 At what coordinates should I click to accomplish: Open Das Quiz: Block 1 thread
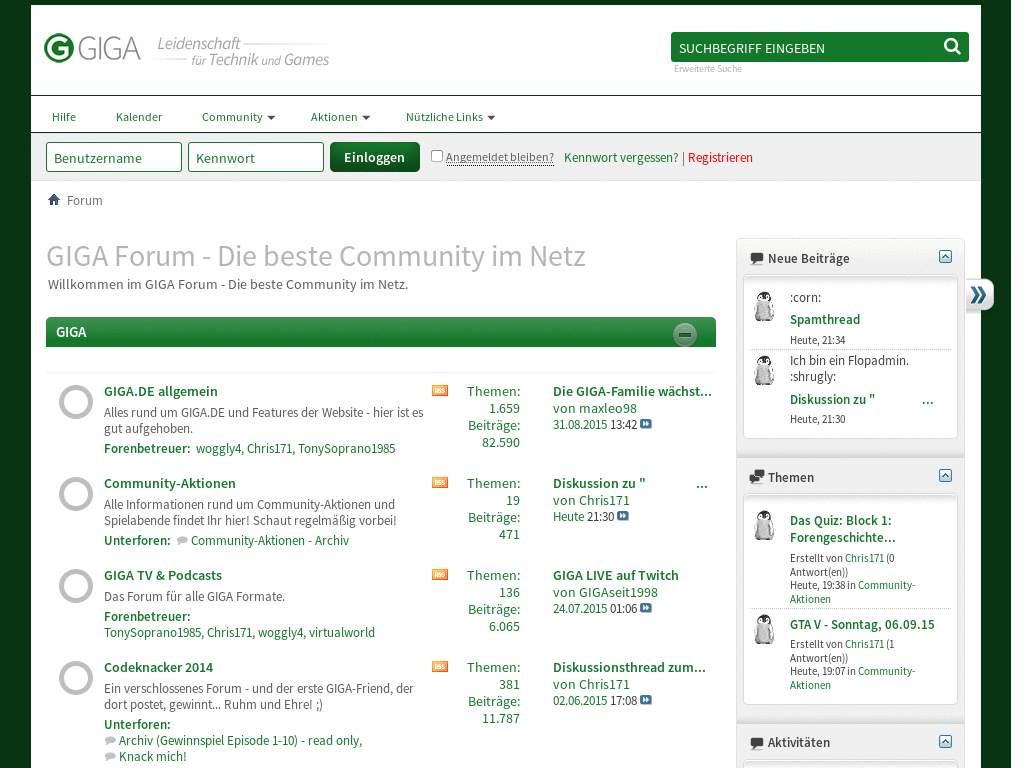[x=842, y=529]
